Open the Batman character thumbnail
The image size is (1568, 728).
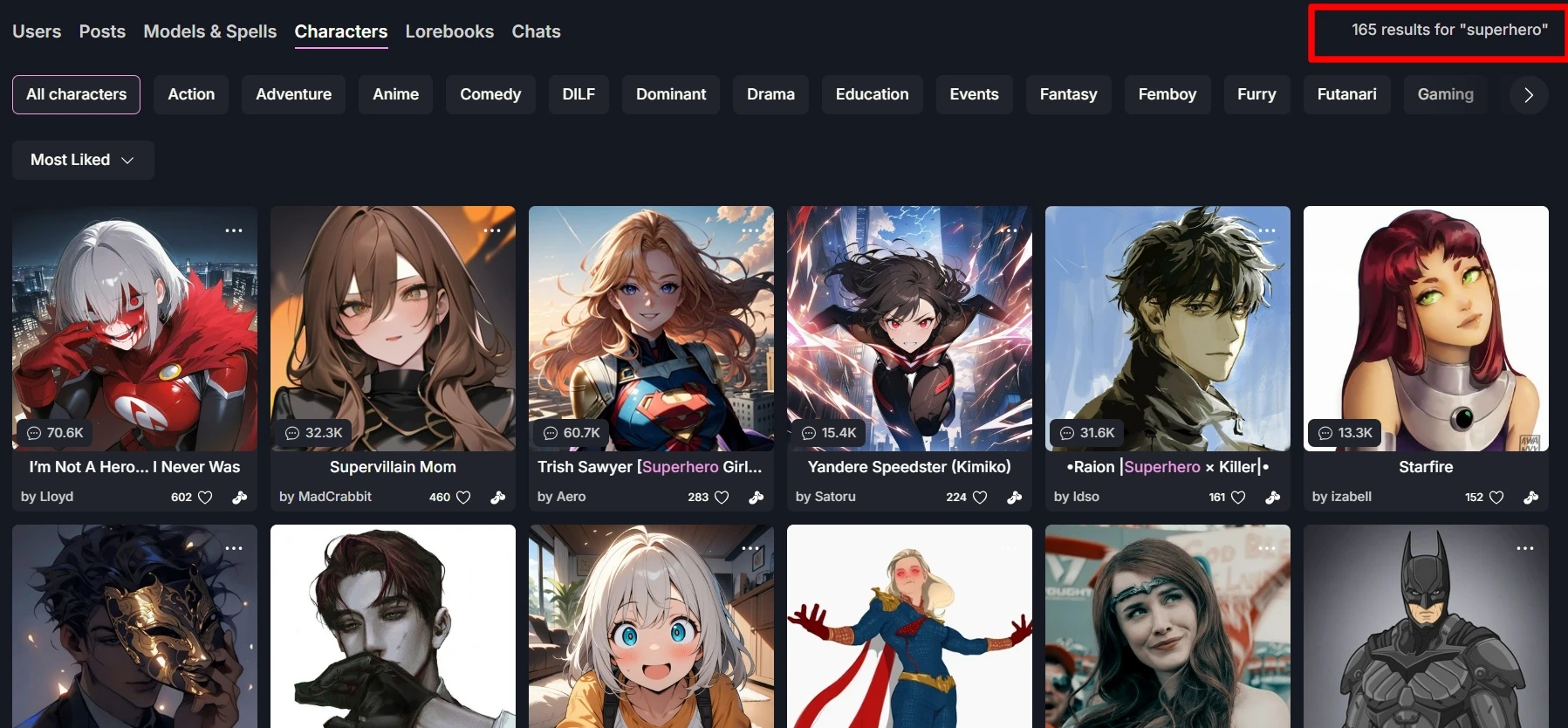[1426, 626]
